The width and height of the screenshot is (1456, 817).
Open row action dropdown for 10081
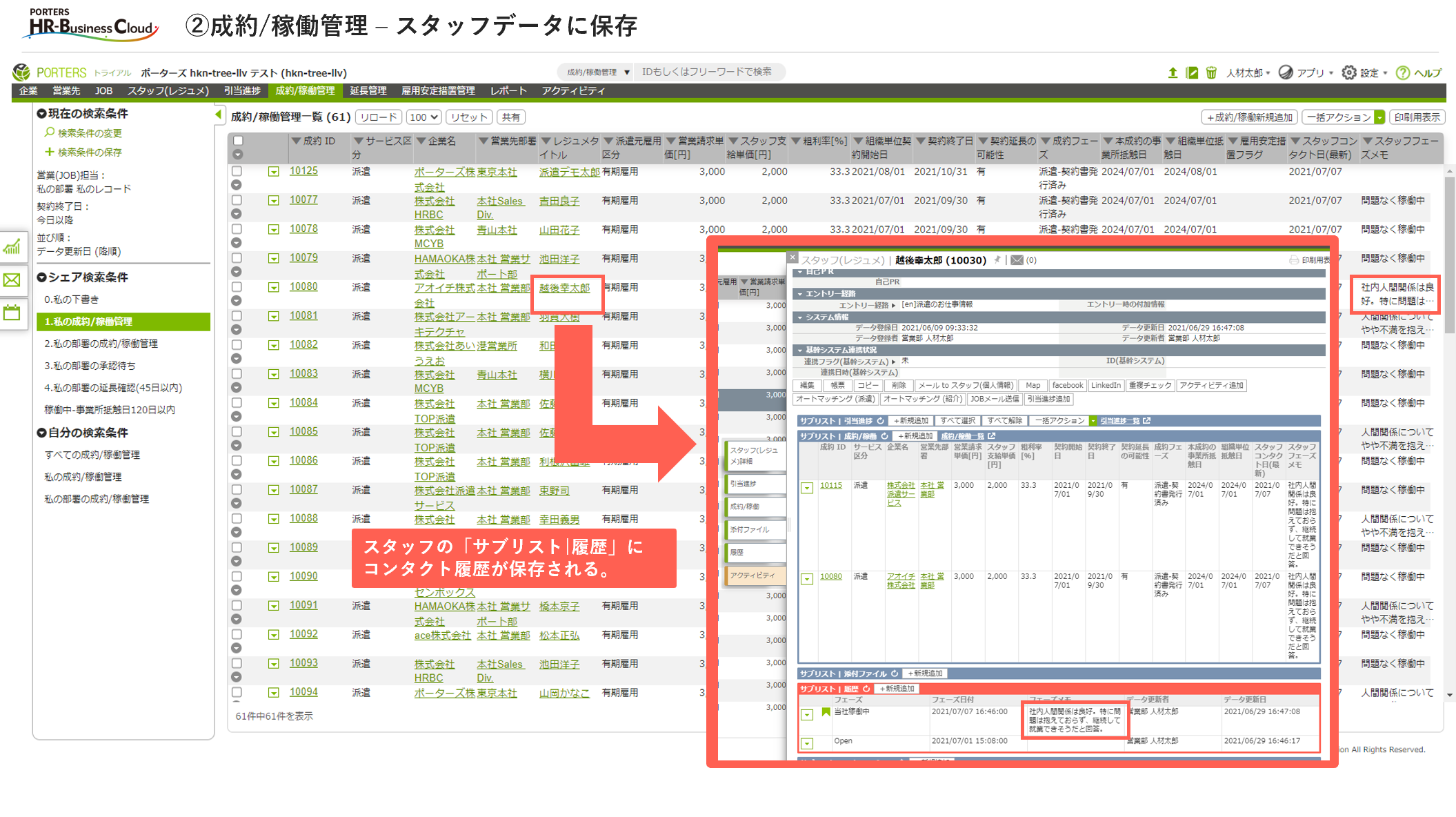pos(274,317)
